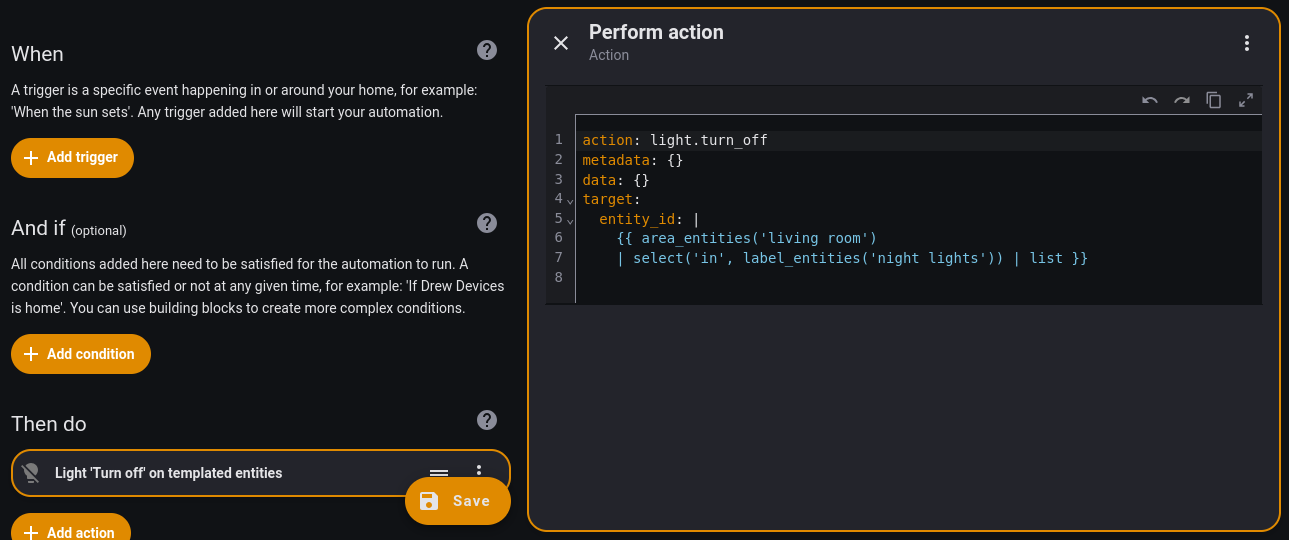The image size is (1289, 540).
Task: Select the Light 'Turn off' on templated entities row
Action: [x=200, y=473]
